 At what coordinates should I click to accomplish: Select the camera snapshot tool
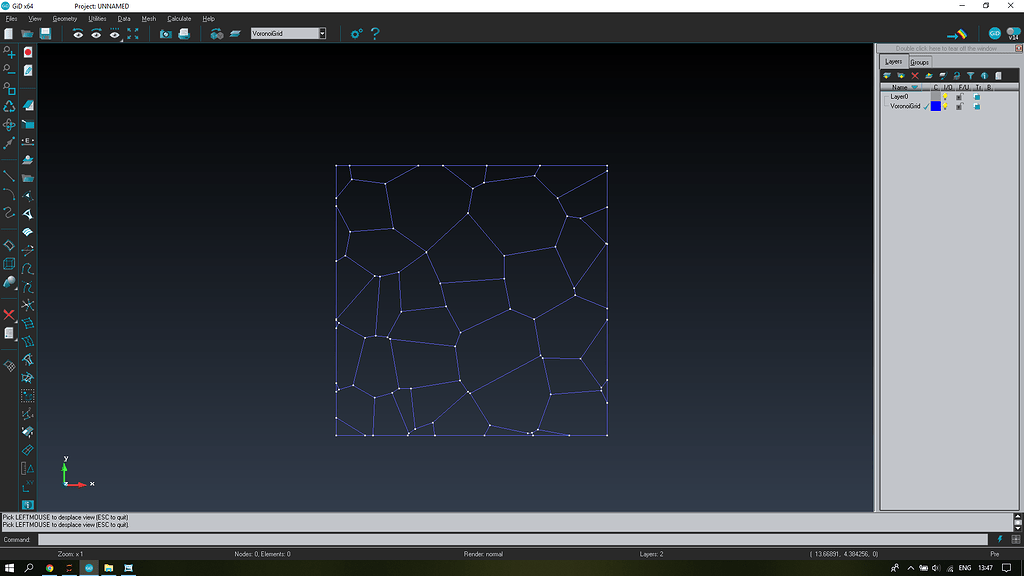pos(166,33)
